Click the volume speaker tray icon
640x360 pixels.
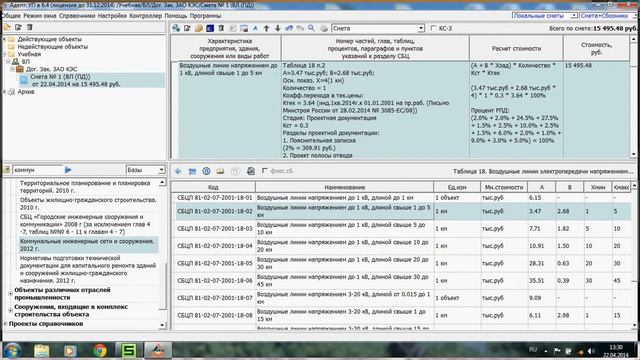click(x=591, y=351)
